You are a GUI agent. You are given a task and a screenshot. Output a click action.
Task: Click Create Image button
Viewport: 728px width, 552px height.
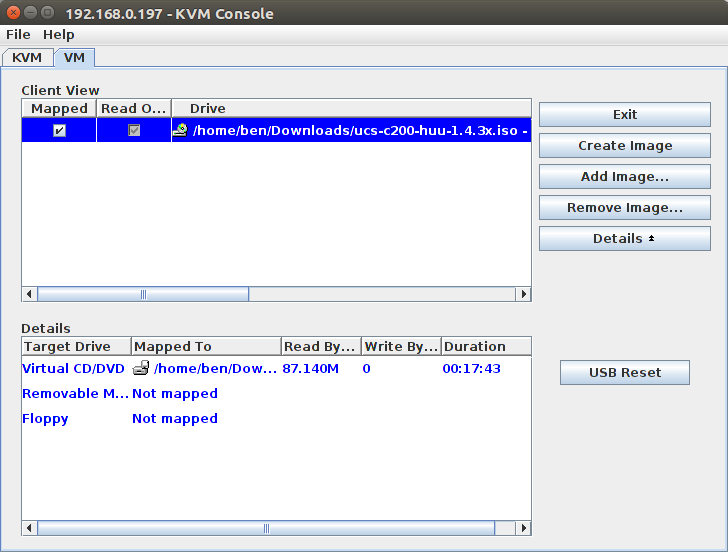pos(624,146)
